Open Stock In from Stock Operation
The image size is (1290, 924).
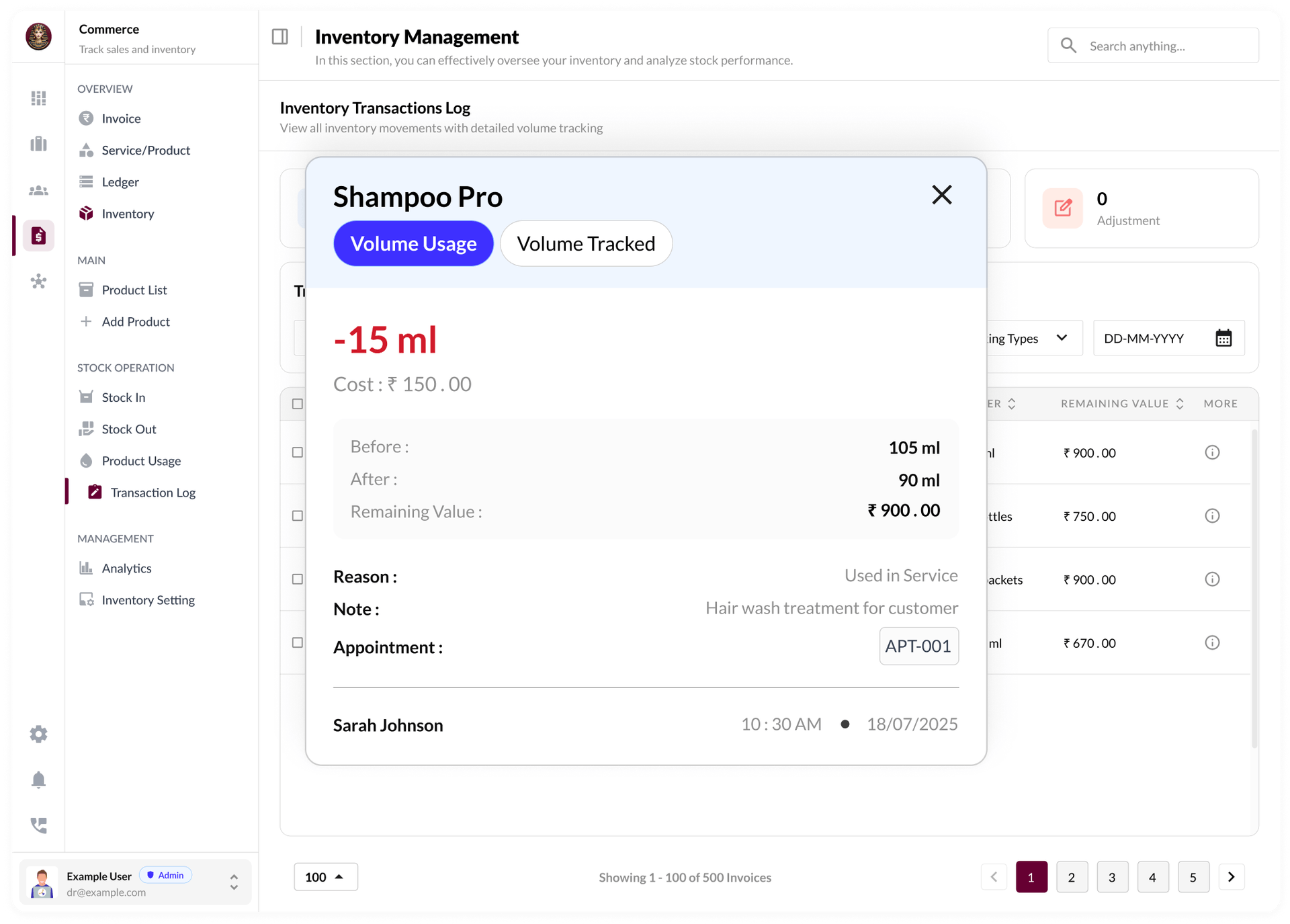(123, 396)
